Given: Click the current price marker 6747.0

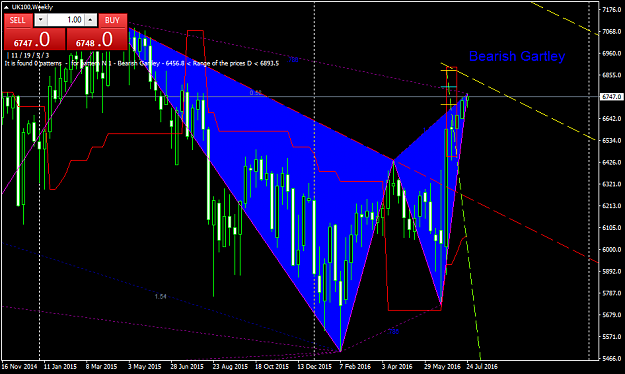Looking at the screenshot, I should pyautogui.click(x=611, y=96).
